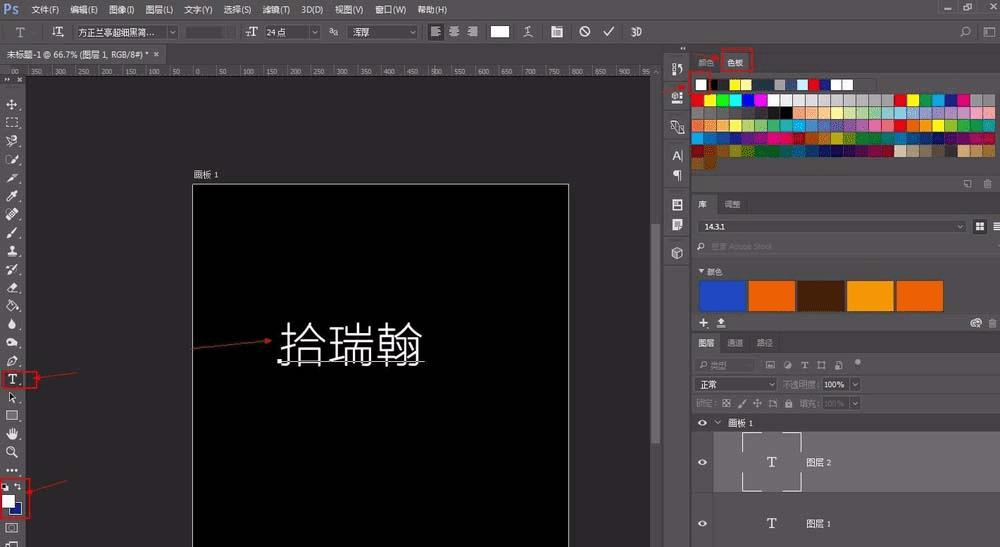Switch to the 通道 tab
The image size is (1000, 547).
735,342
